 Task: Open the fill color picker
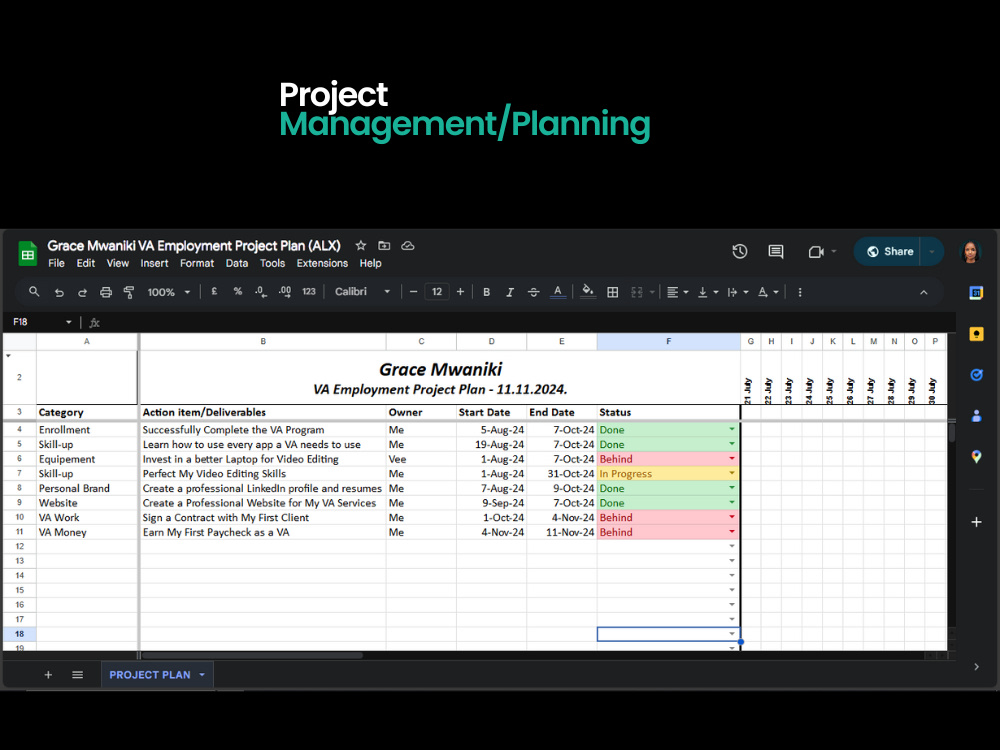point(587,291)
